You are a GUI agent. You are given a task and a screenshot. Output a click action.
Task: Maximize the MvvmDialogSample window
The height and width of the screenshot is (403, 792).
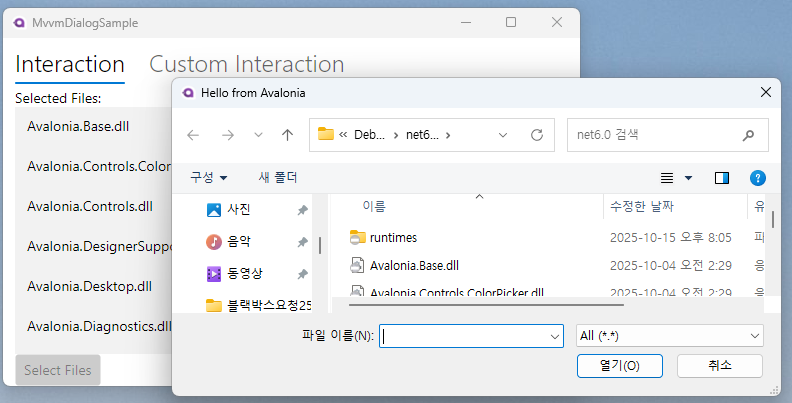pos(511,22)
